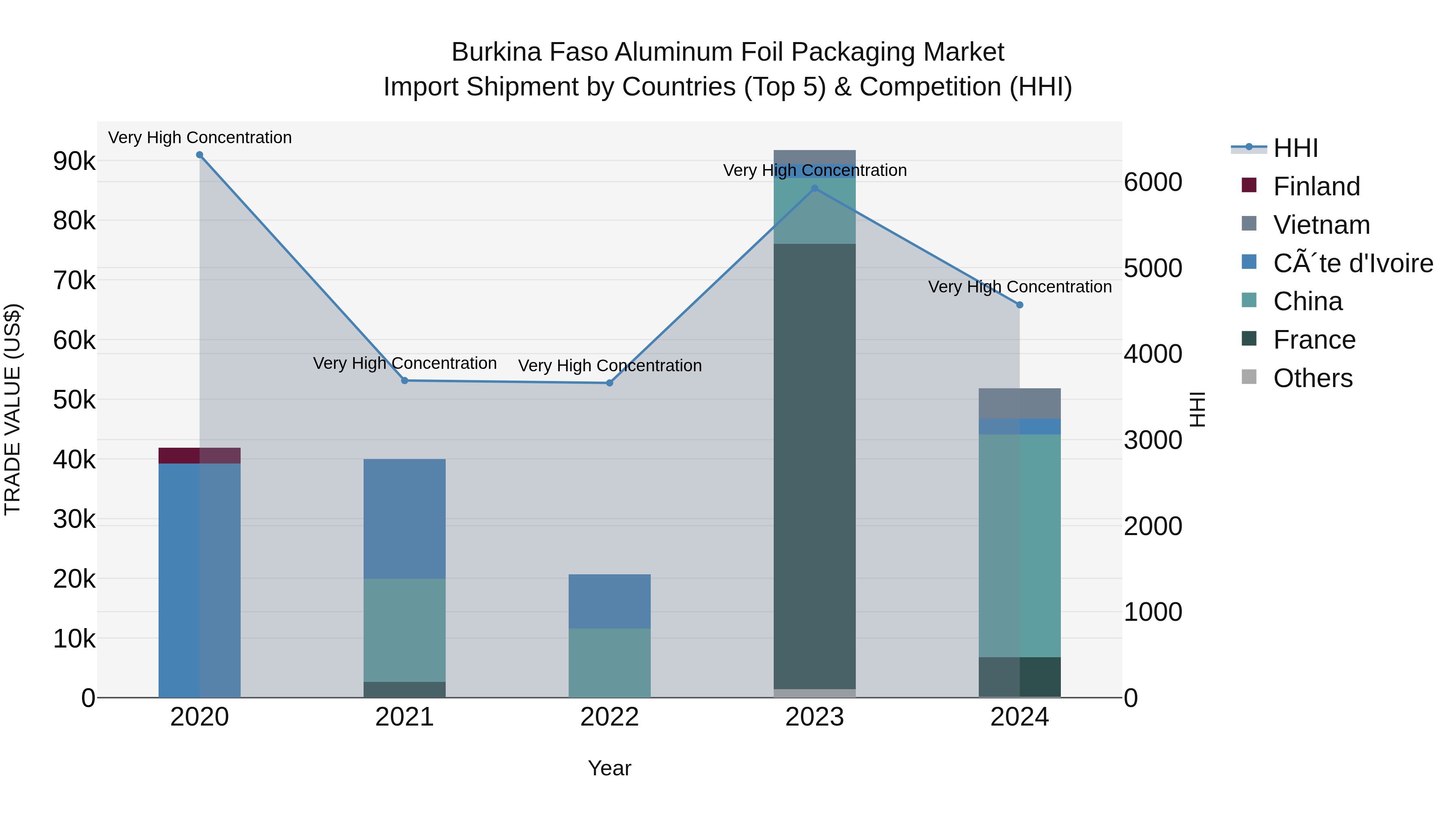This screenshot has height=819, width=1456.
Task: Click the 2024 Very High Concentration annotation
Action: [1020, 287]
